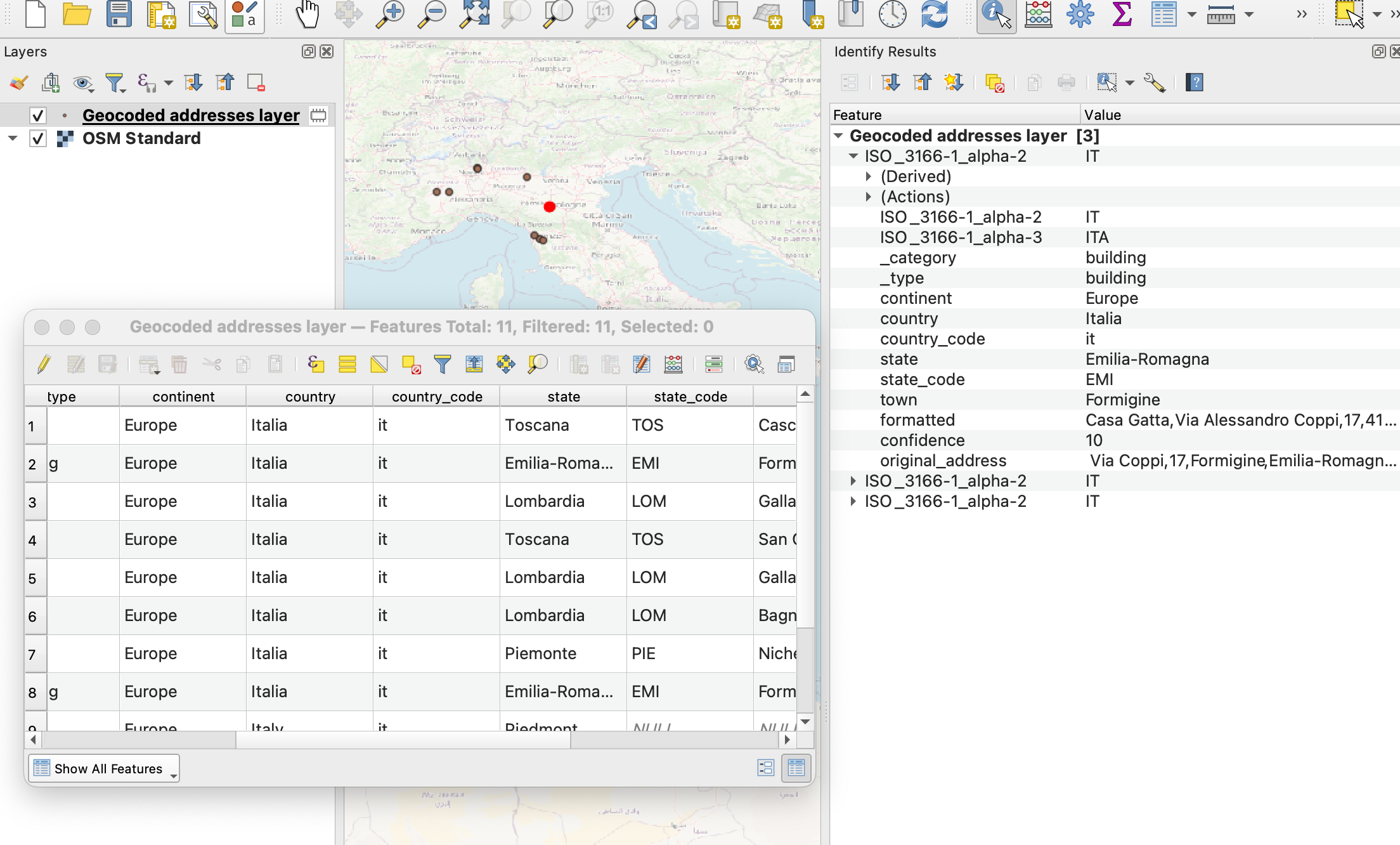Select the Open Field Calculator icon
1400x845 pixels.
pyautogui.click(x=672, y=365)
